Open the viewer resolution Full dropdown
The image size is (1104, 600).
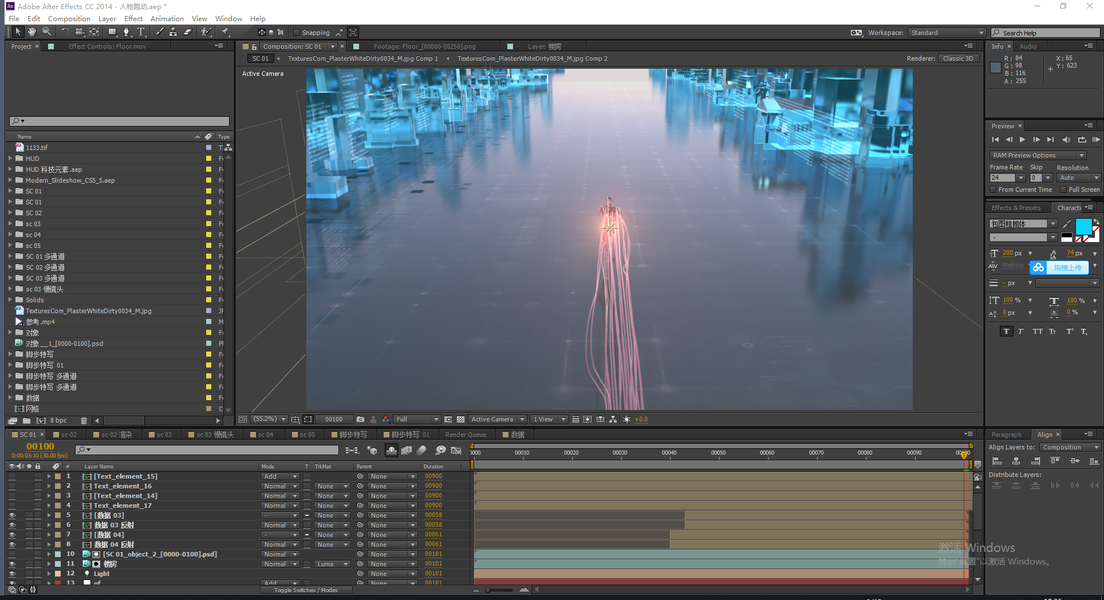pyautogui.click(x=417, y=420)
